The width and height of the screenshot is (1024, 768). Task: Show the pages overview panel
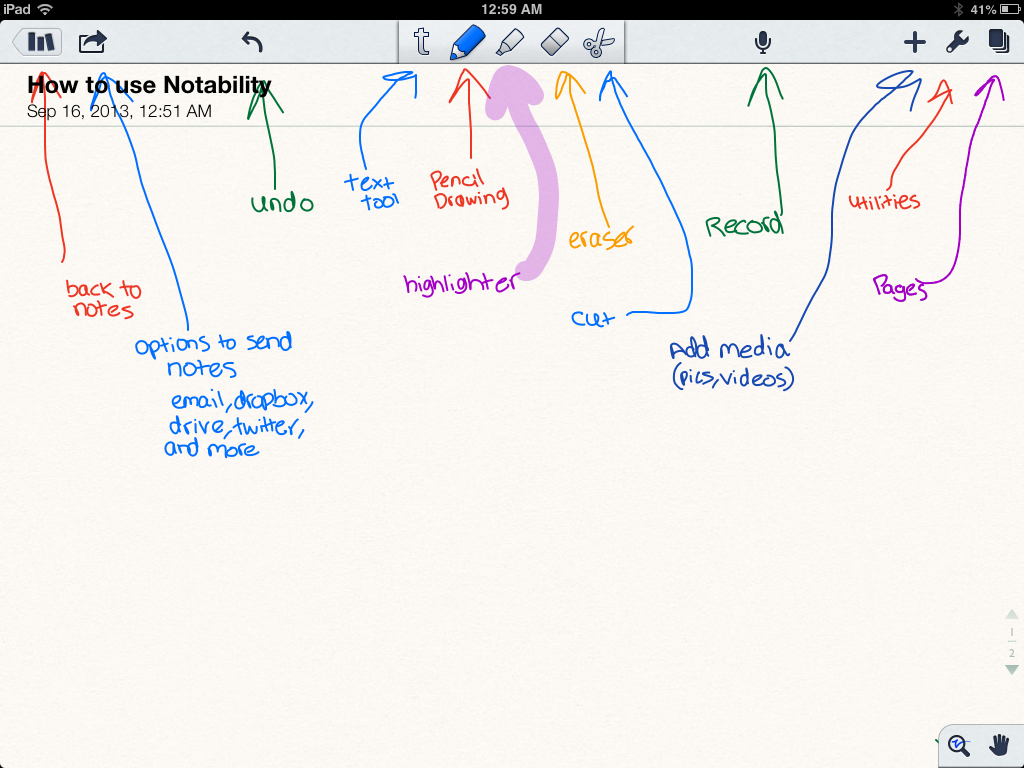click(998, 42)
